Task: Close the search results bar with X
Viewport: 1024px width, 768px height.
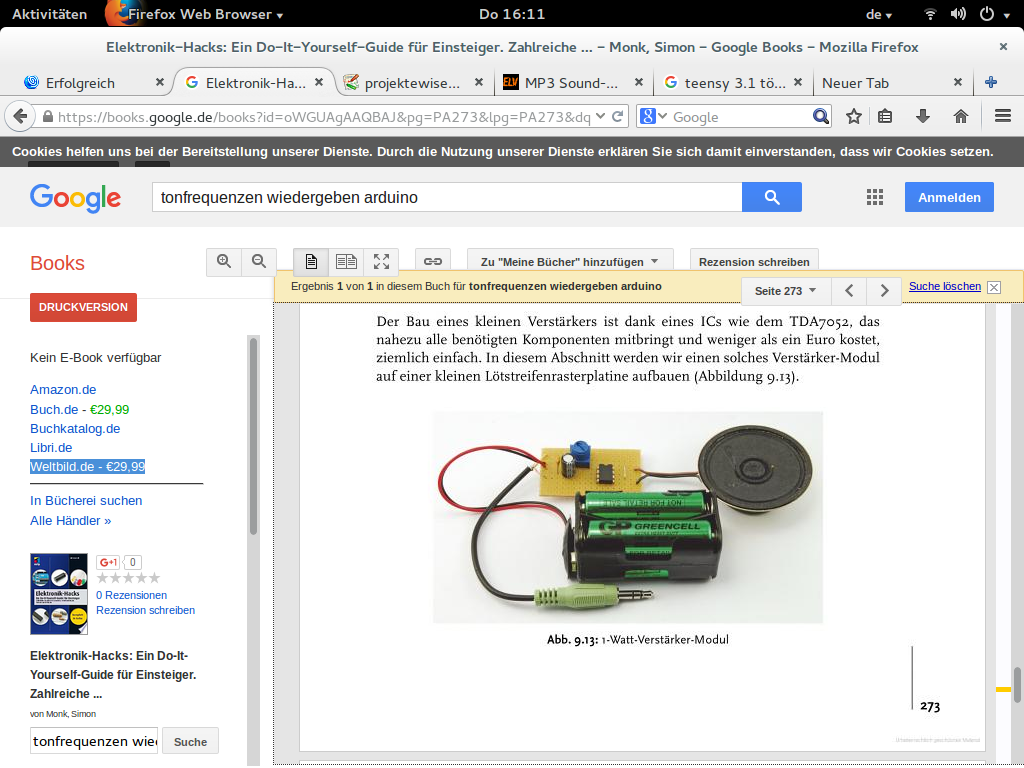Action: (x=994, y=287)
